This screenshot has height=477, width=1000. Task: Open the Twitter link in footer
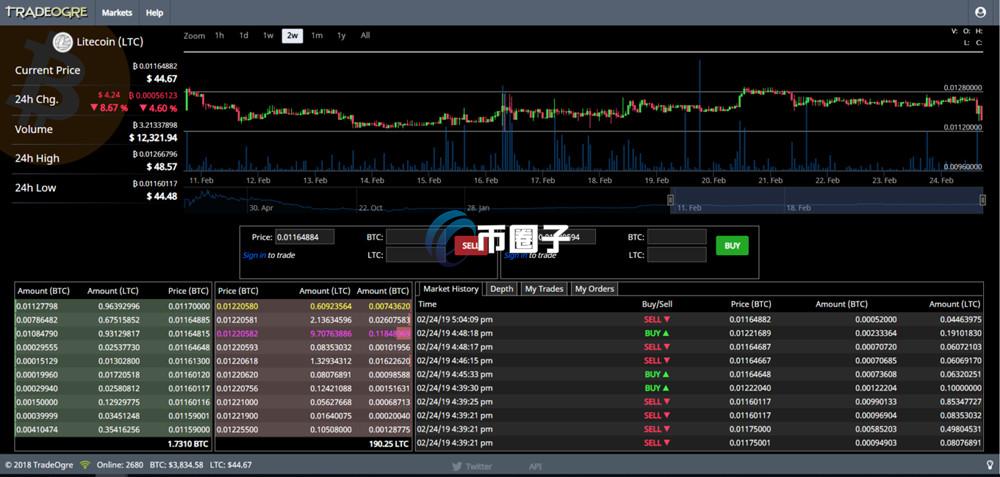472,466
